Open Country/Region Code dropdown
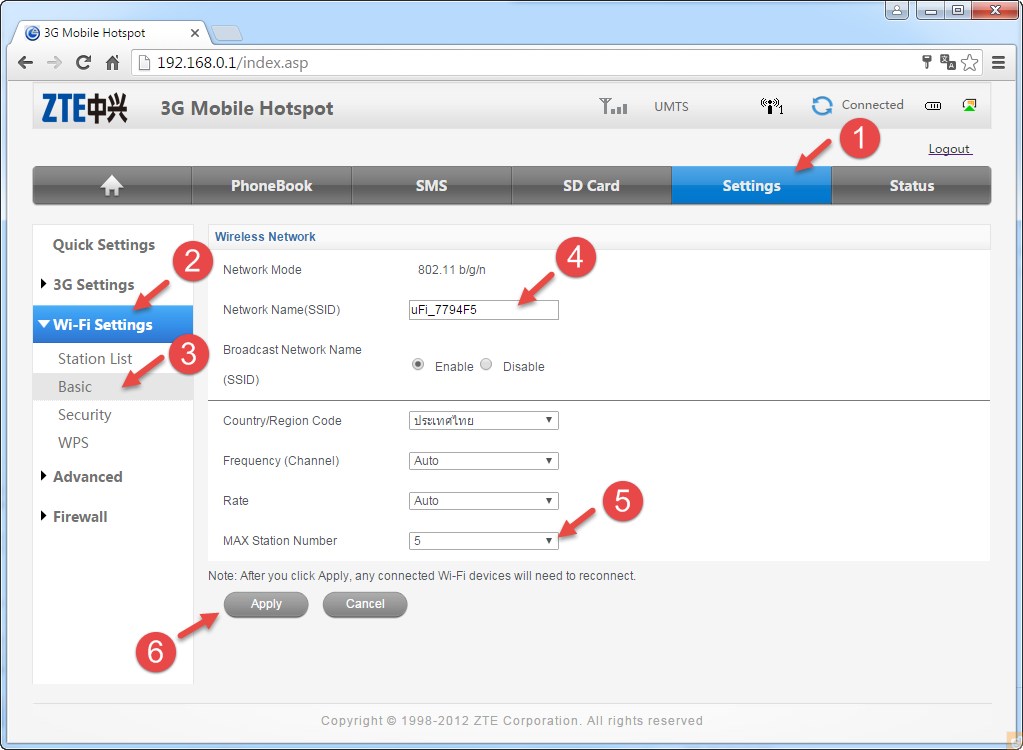 [483, 421]
